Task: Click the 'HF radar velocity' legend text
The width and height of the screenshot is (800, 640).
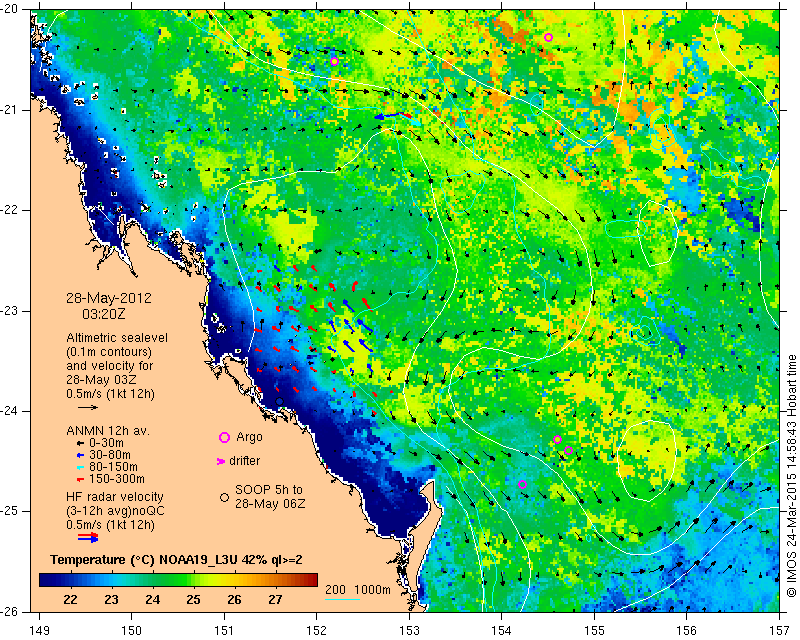Action: 115,497
